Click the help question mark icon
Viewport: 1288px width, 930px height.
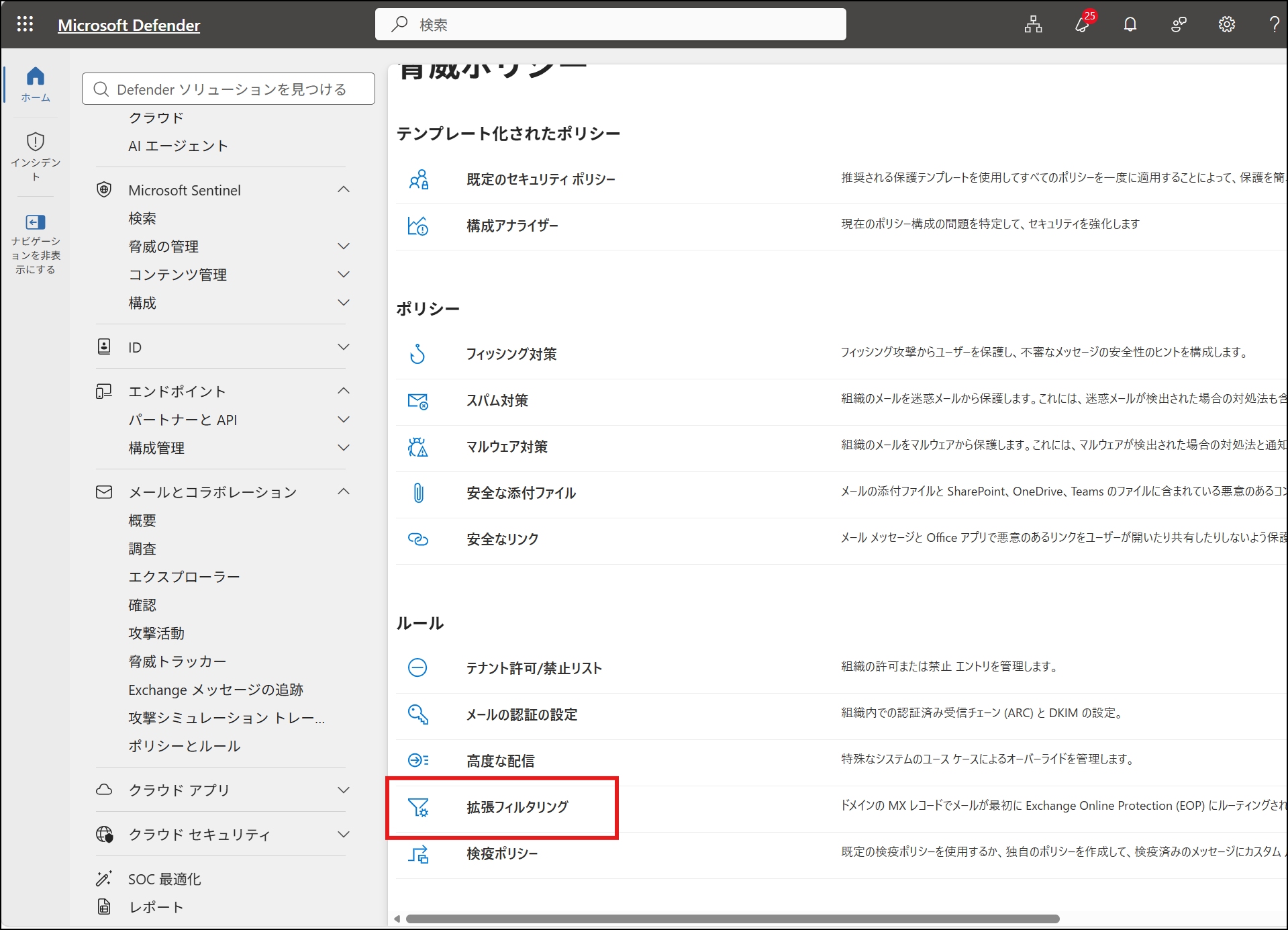click(x=1274, y=25)
